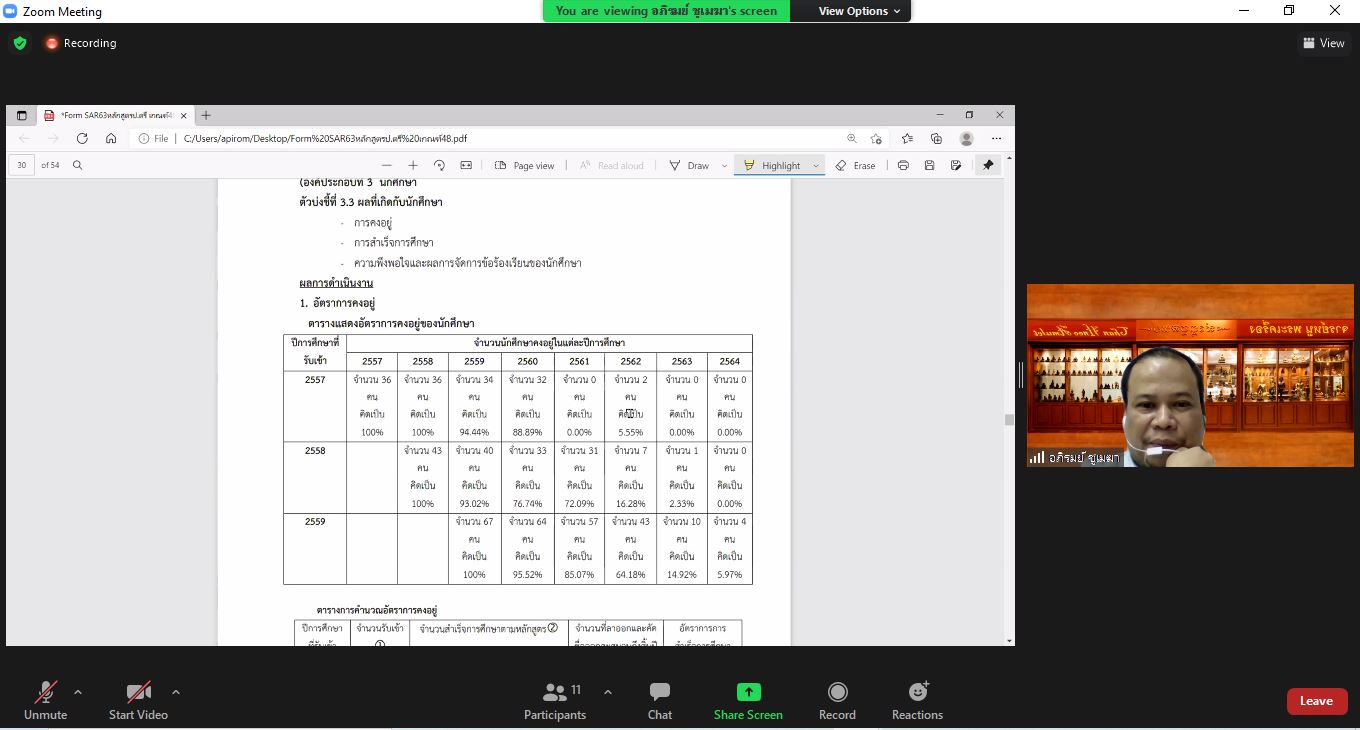Add this page to favorites
Viewport: 1360px width, 730px height.
pyautogui.click(x=876, y=139)
